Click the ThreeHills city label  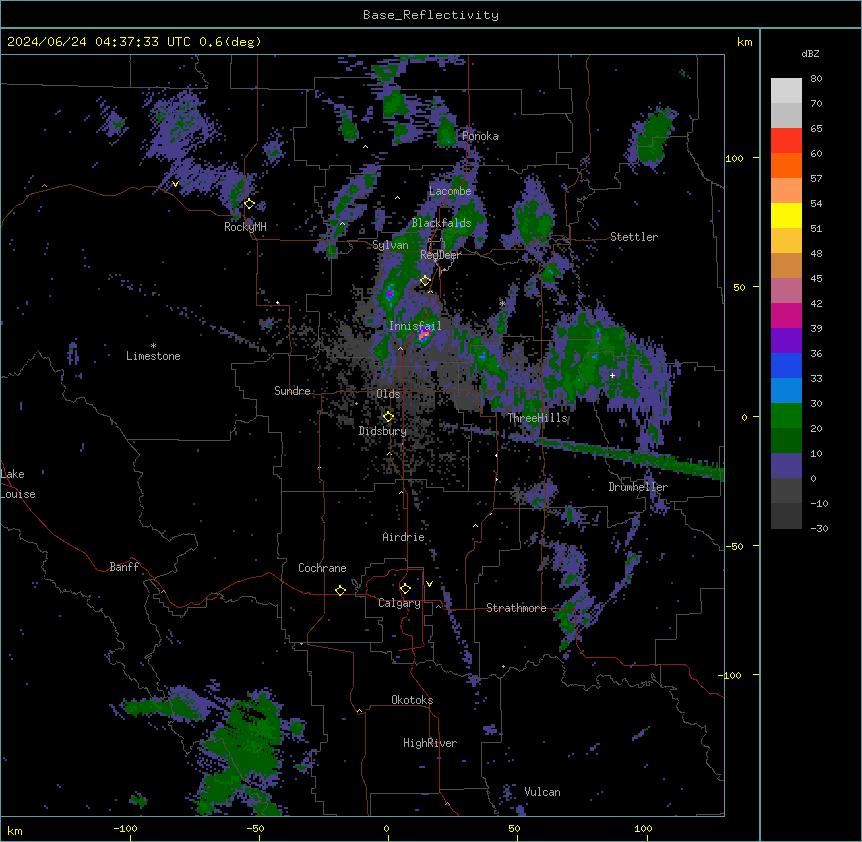coord(538,418)
